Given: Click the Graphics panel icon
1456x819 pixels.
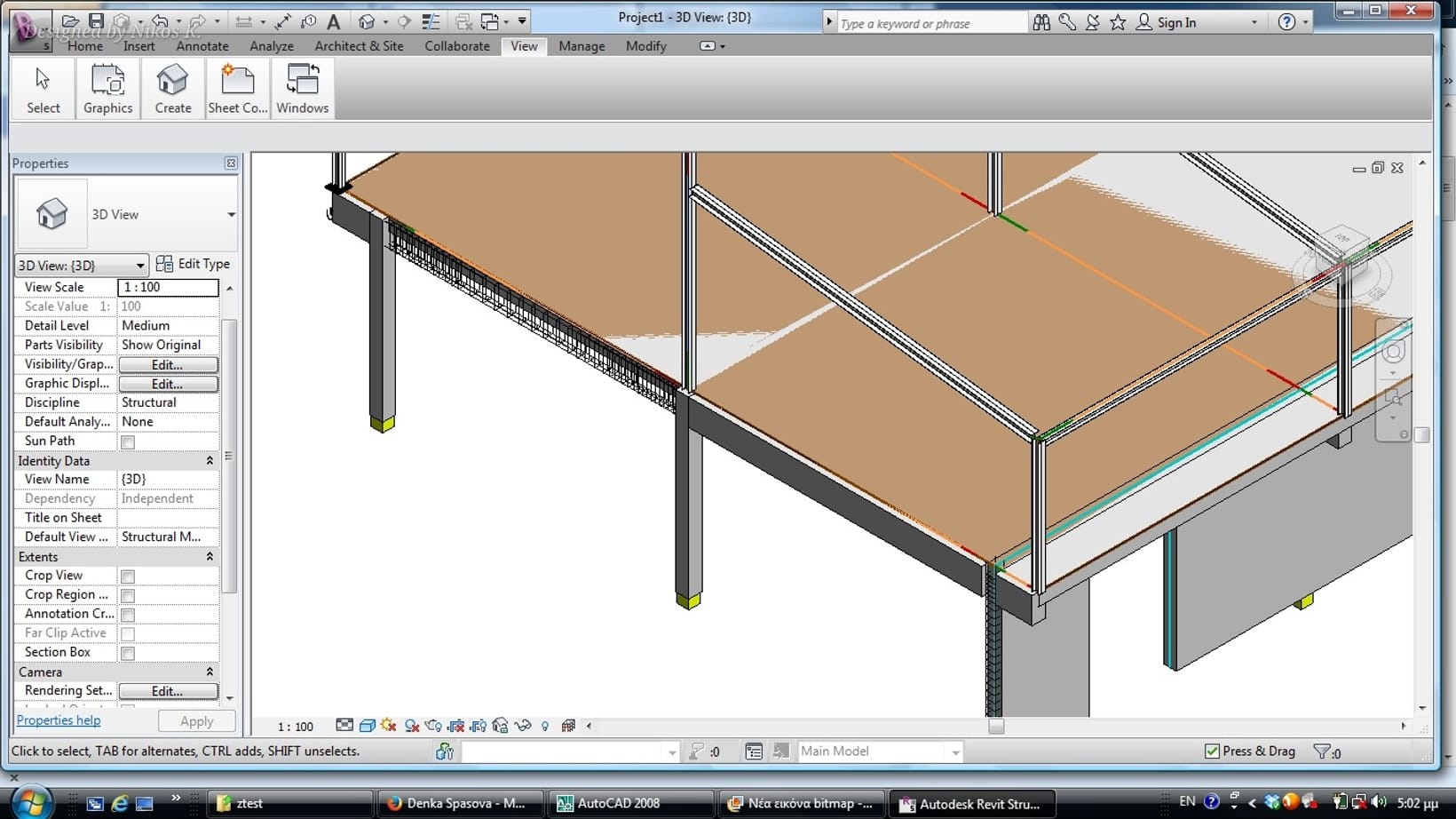Looking at the screenshot, I should [107, 89].
